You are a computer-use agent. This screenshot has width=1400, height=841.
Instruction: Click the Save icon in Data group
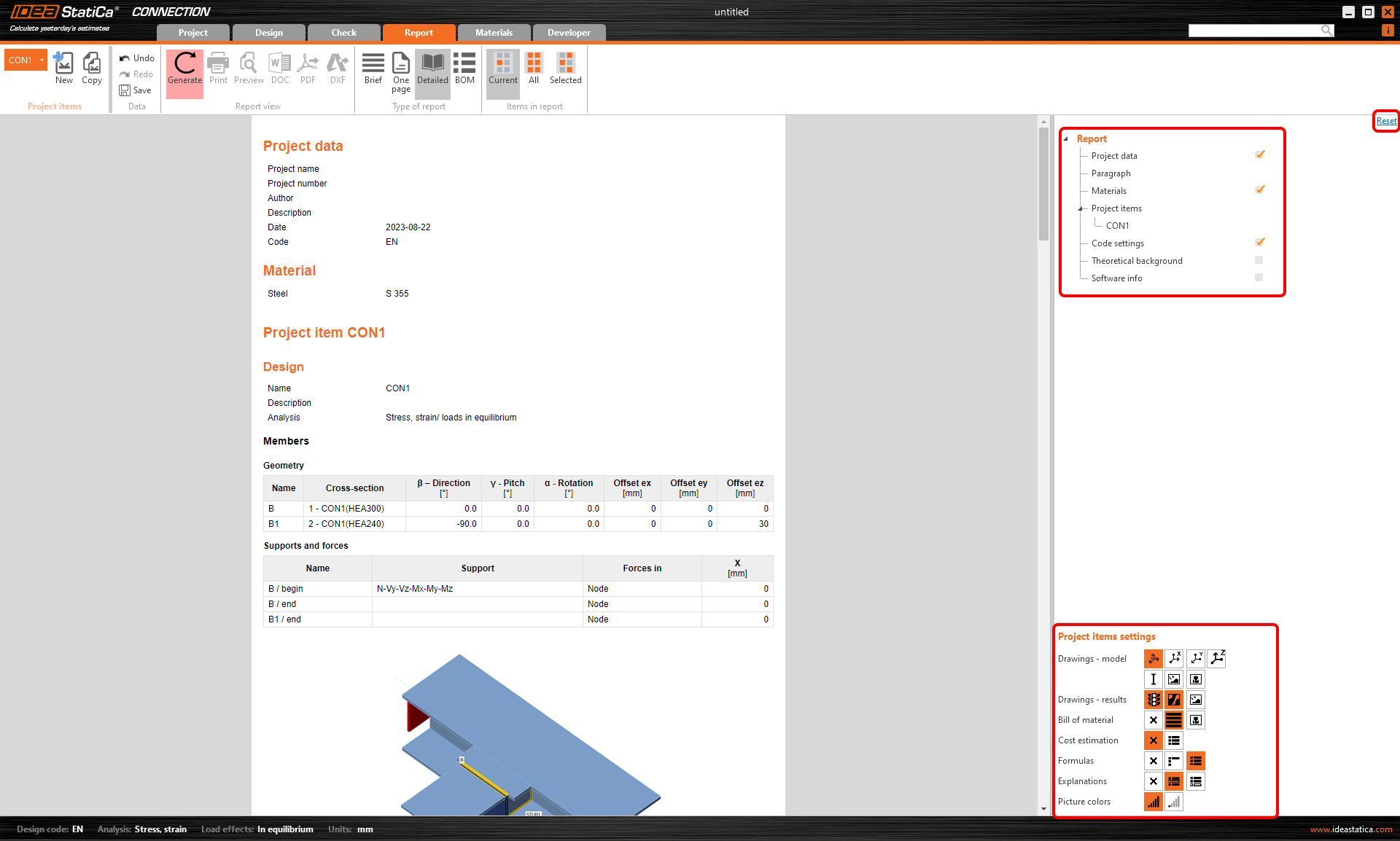coord(125,90)
